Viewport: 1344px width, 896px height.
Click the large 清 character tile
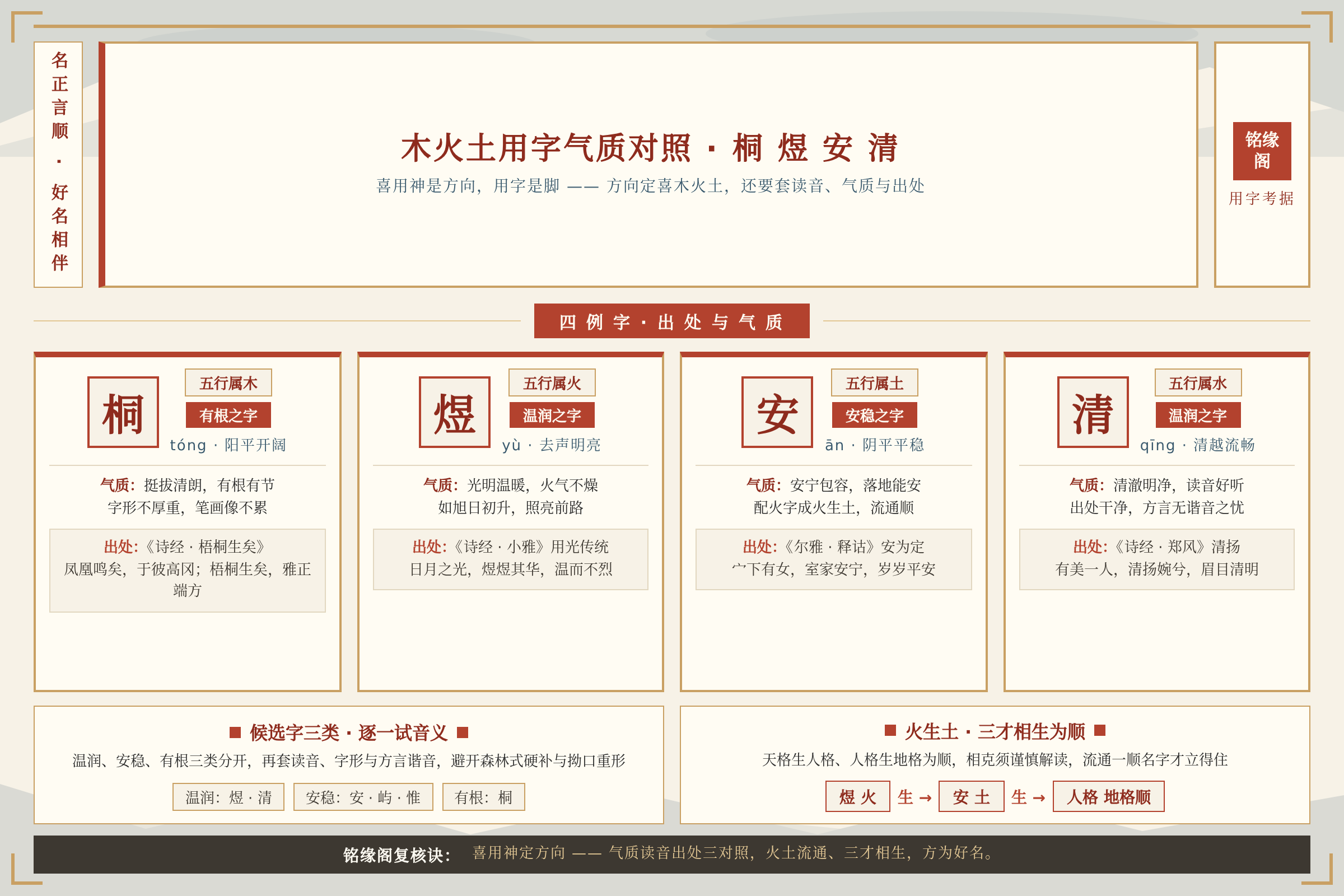tap(1093, 412)
